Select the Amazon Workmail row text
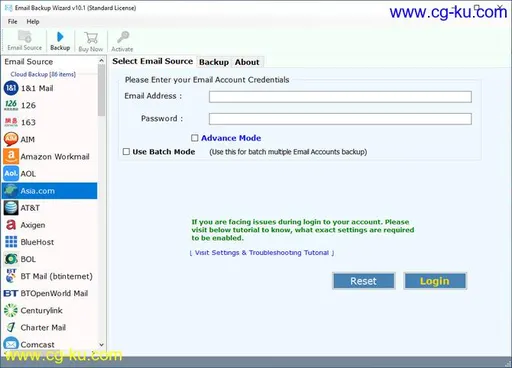The image size is (512, 368). 55,157
